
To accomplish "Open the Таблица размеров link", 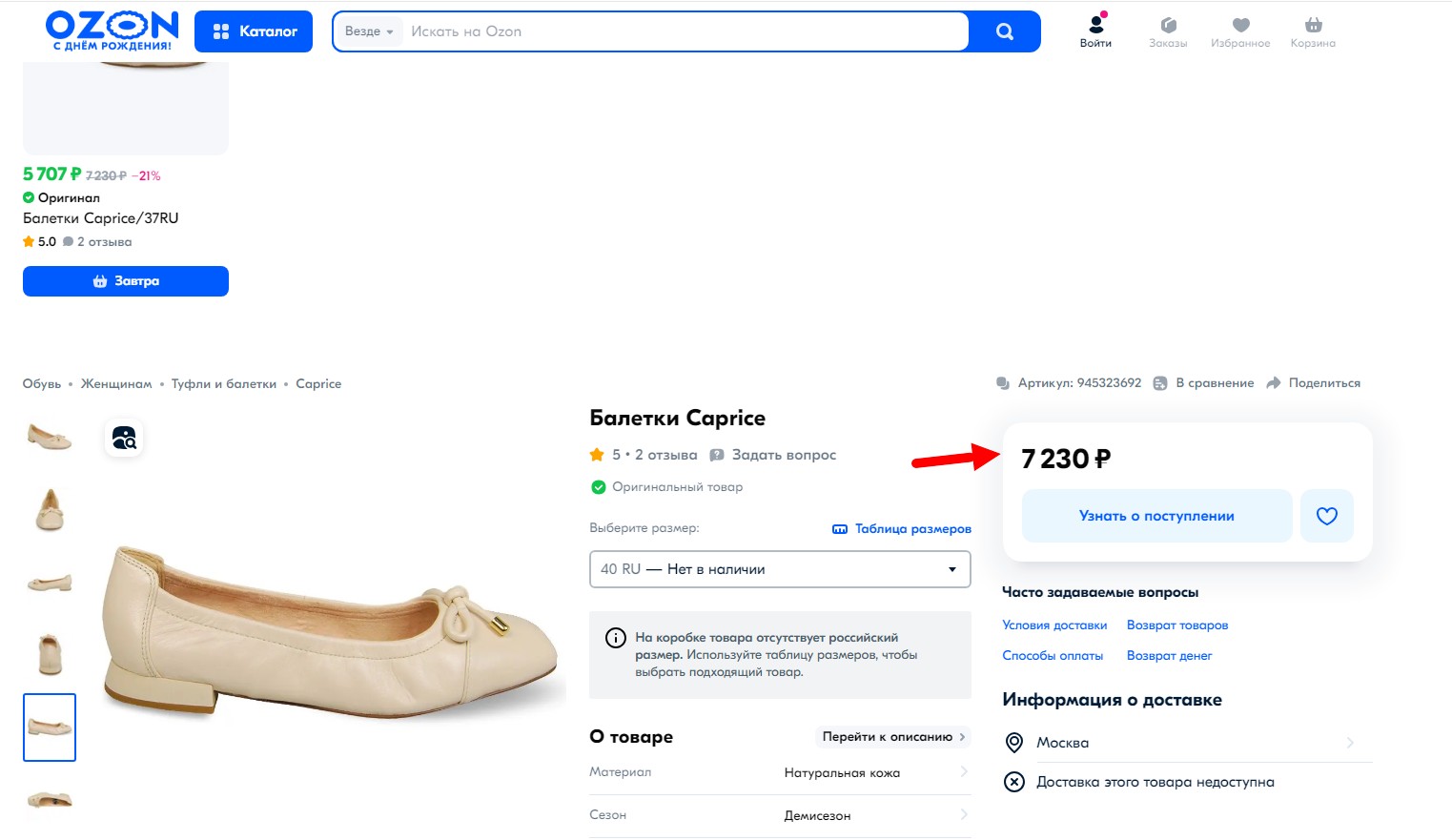I will (902, 529).
